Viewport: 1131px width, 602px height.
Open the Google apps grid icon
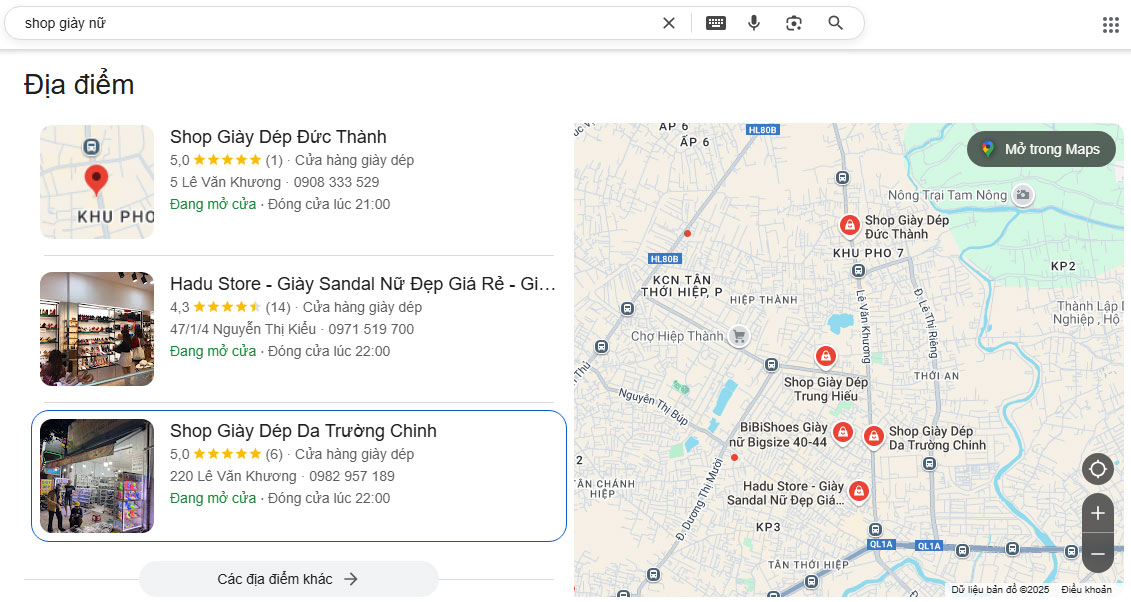pyautogui.click(x=1111, y=25)
